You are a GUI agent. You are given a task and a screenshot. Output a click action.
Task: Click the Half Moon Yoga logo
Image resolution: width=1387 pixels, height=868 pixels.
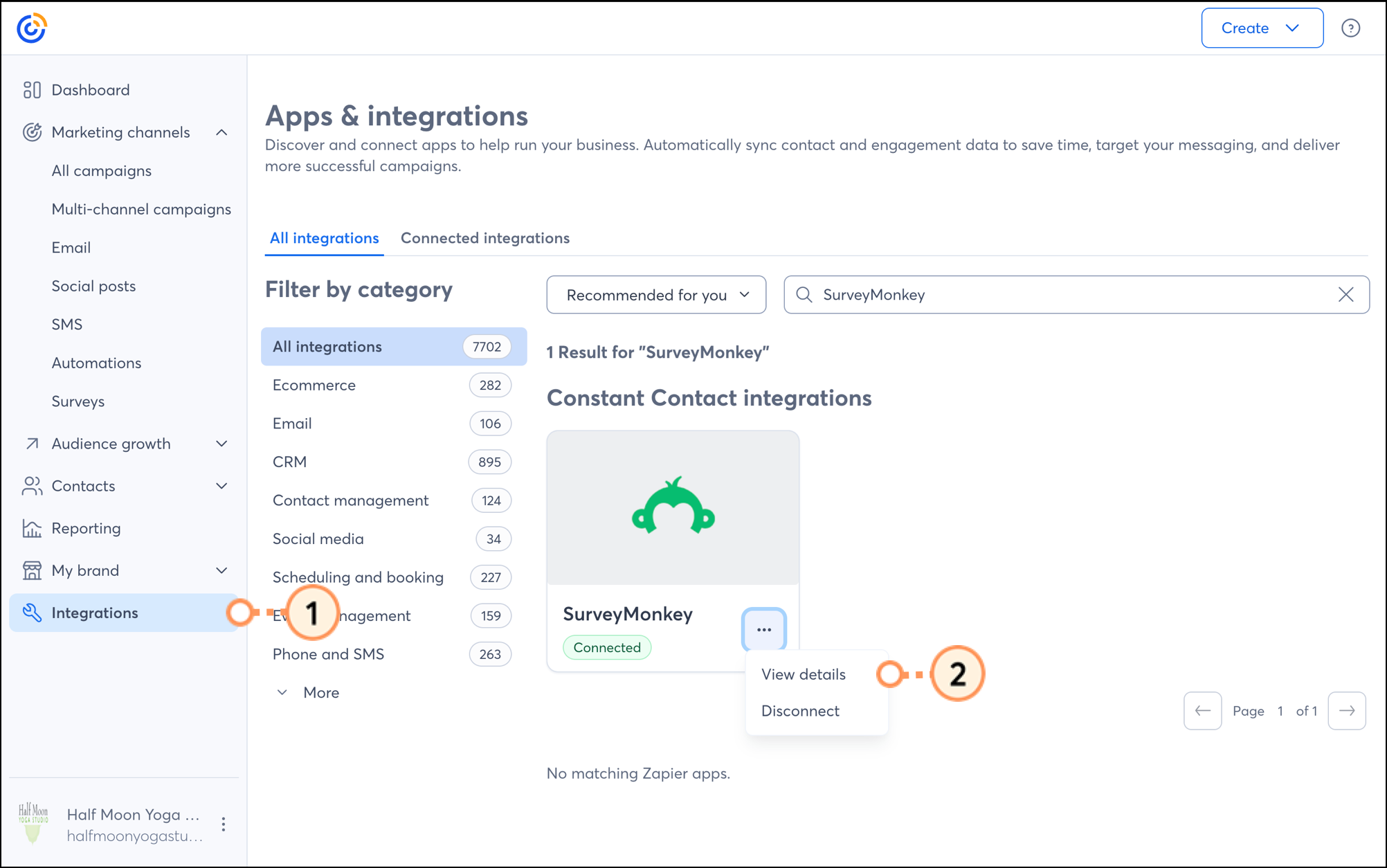33,823
